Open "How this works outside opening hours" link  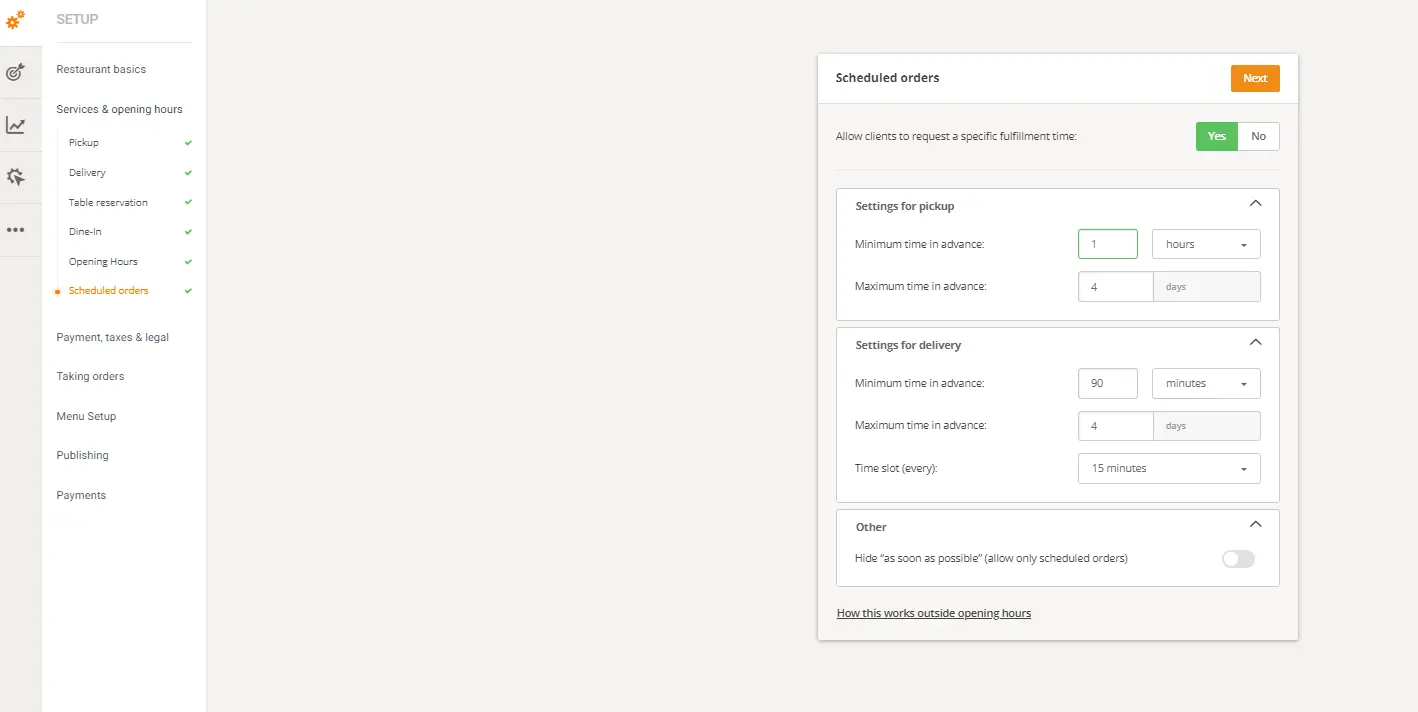(x=933, y=612)
